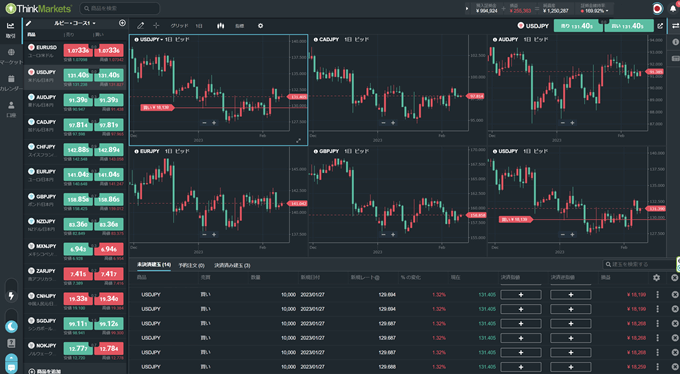Click the EURUSD sell price 1.07336
The width and height of the screenshot is (680, 374).
[x=78, y=51]
